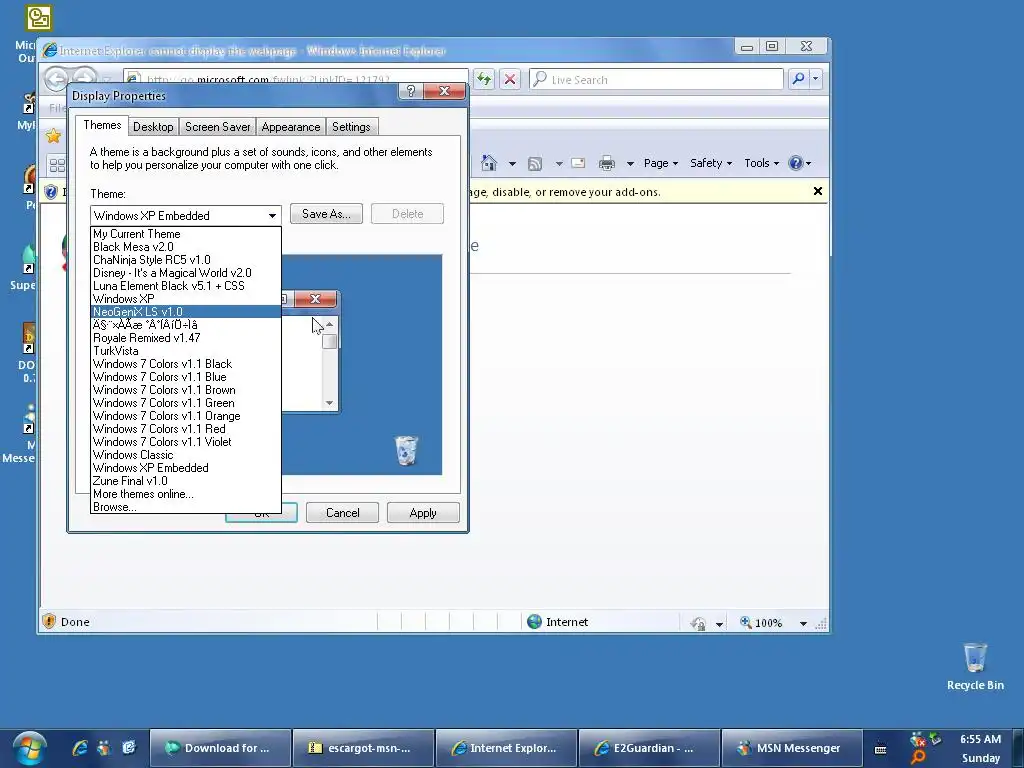Click the Favorites star icon

pos(53,136)
